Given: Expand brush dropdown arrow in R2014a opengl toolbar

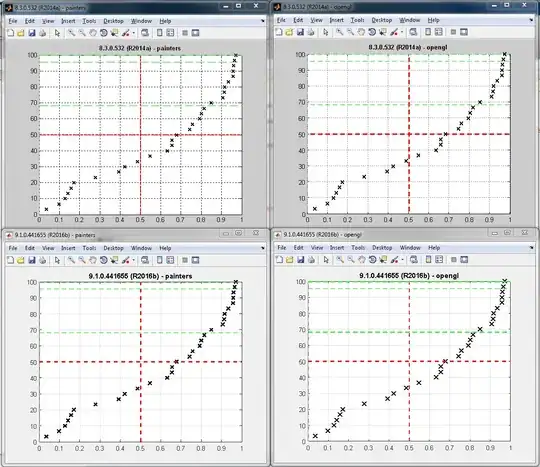Looking at the screenshot, I should [402, 32].
